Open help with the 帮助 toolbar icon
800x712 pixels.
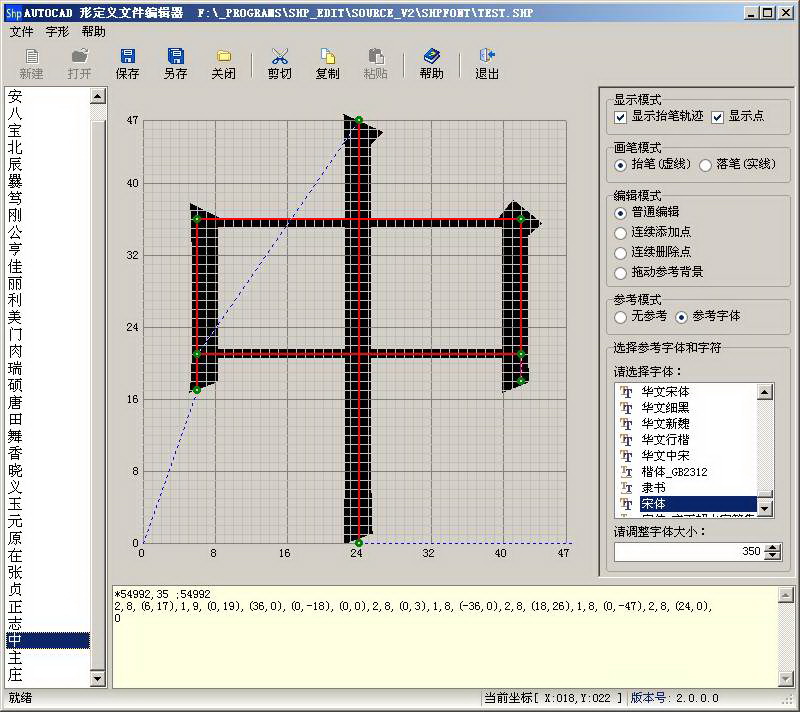(x=432, y=57)
